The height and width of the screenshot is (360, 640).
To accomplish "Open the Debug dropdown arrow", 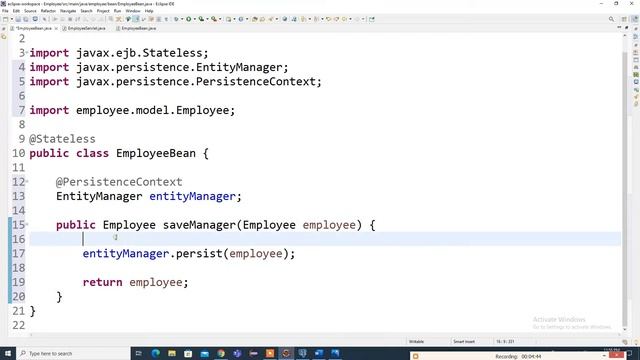I will point(182,19).
